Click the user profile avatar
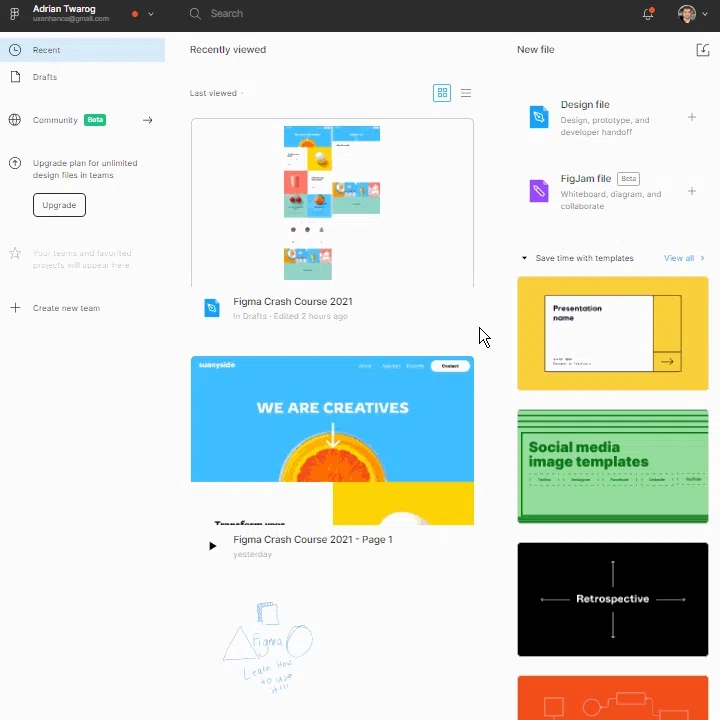 pos(686,14)
